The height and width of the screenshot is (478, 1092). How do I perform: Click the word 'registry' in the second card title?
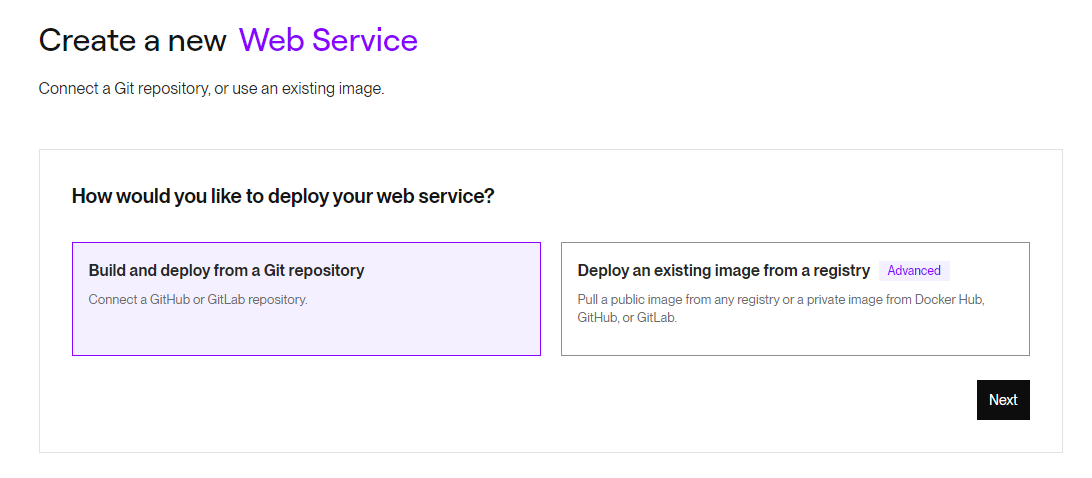[x=842, y=270]
